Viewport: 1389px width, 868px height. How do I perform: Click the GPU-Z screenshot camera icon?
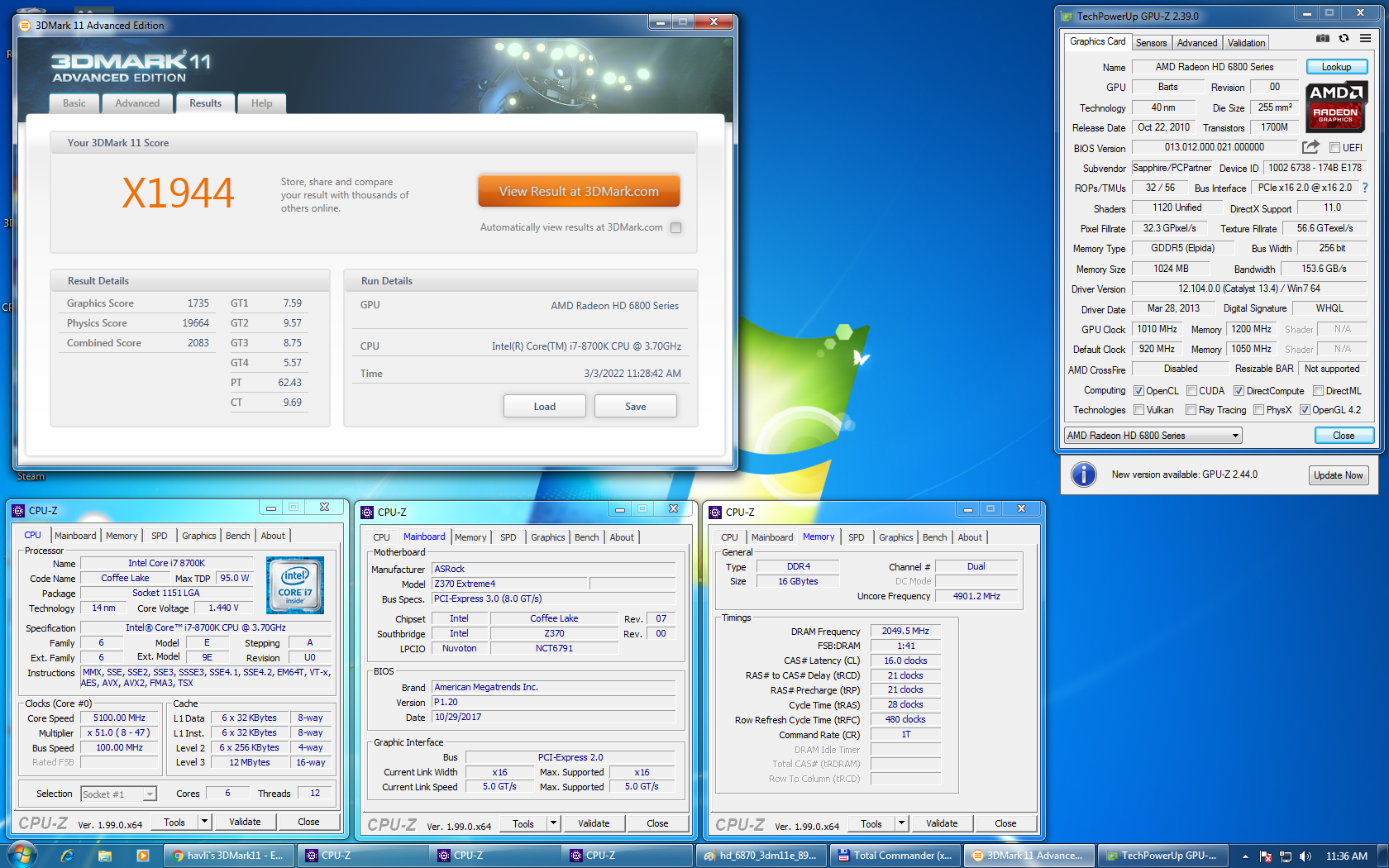click(x=1323, y=38)
